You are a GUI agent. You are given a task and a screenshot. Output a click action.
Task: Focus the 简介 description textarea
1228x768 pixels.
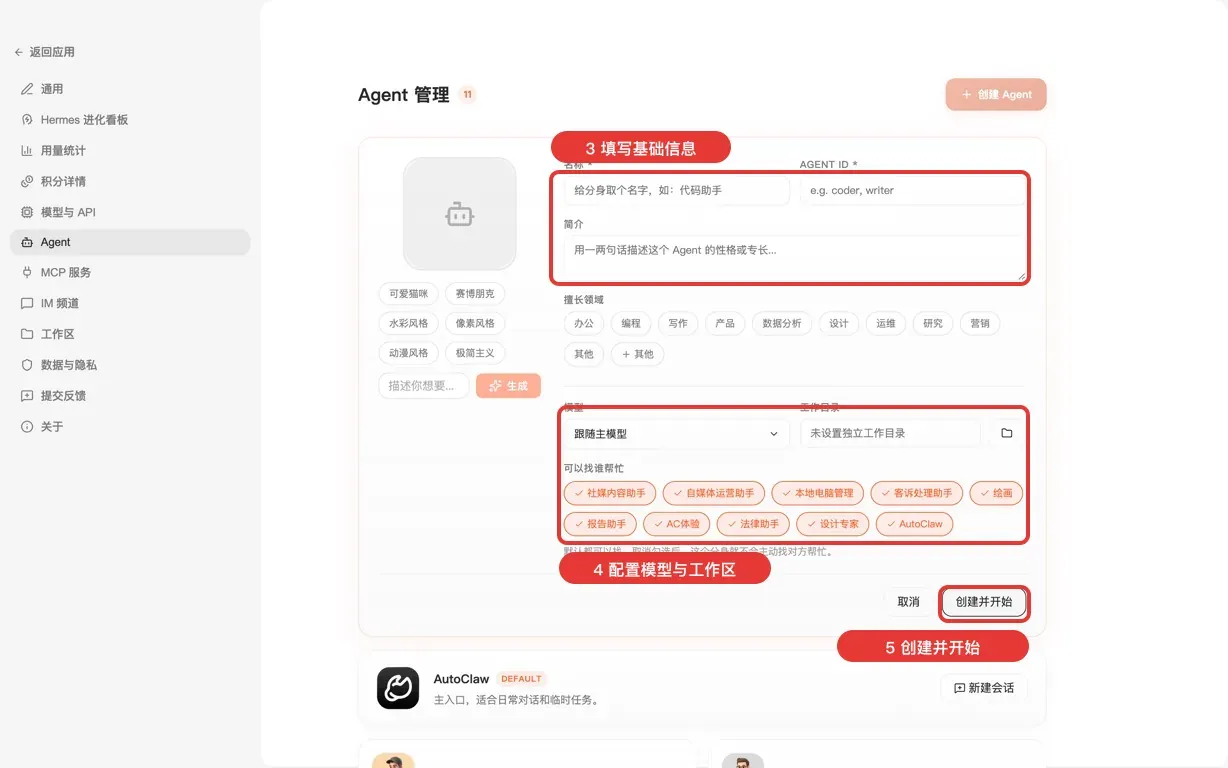[x=795, y=258]
